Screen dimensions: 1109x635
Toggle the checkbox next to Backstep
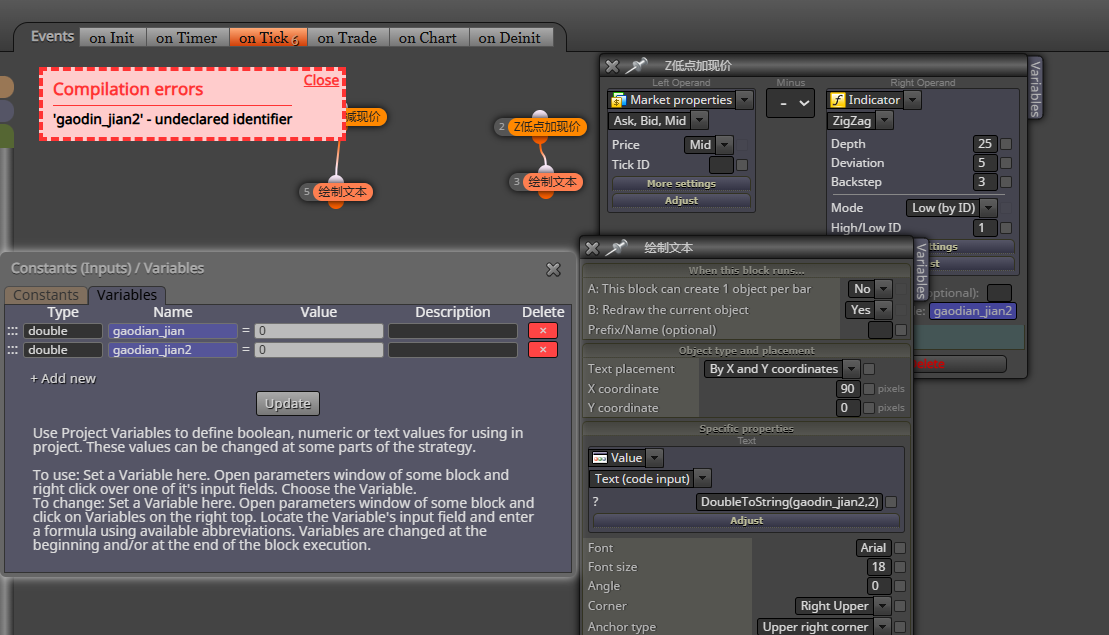point(1006,182)
